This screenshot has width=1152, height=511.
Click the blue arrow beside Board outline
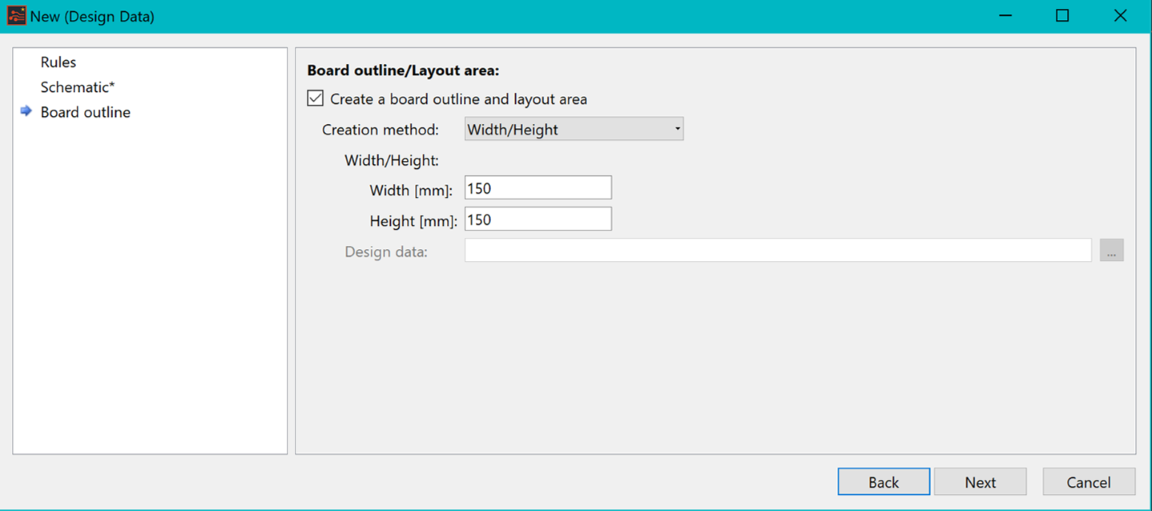[26, 112]
